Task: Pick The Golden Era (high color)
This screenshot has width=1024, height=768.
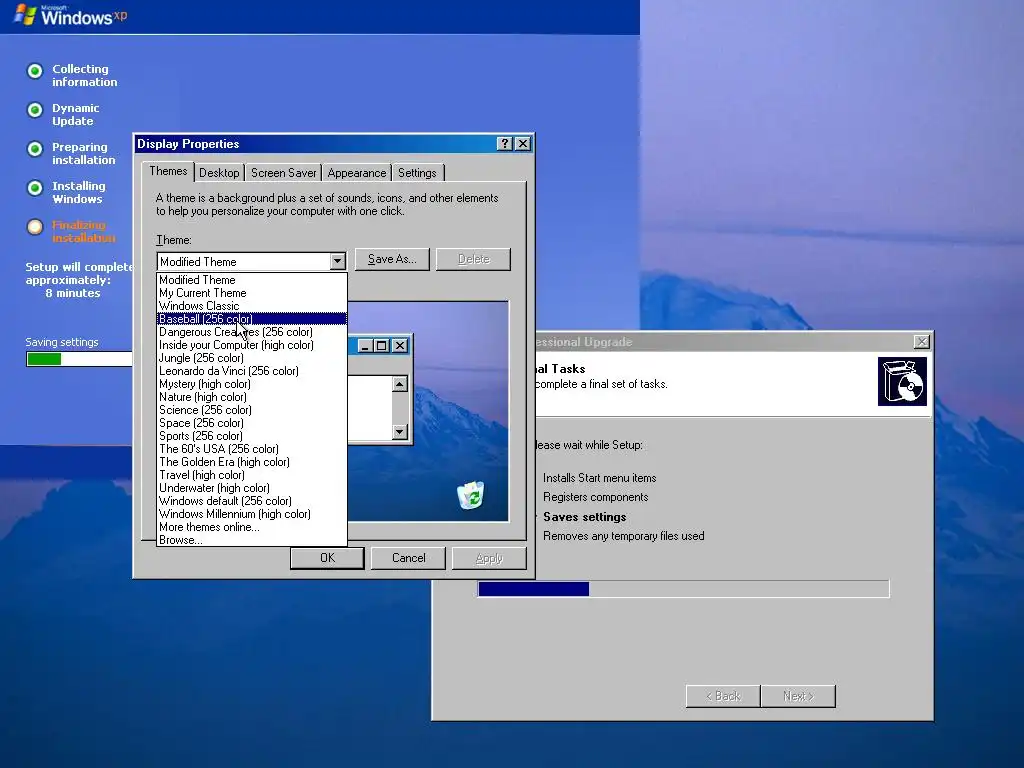Action: click(x=251, y=462)
